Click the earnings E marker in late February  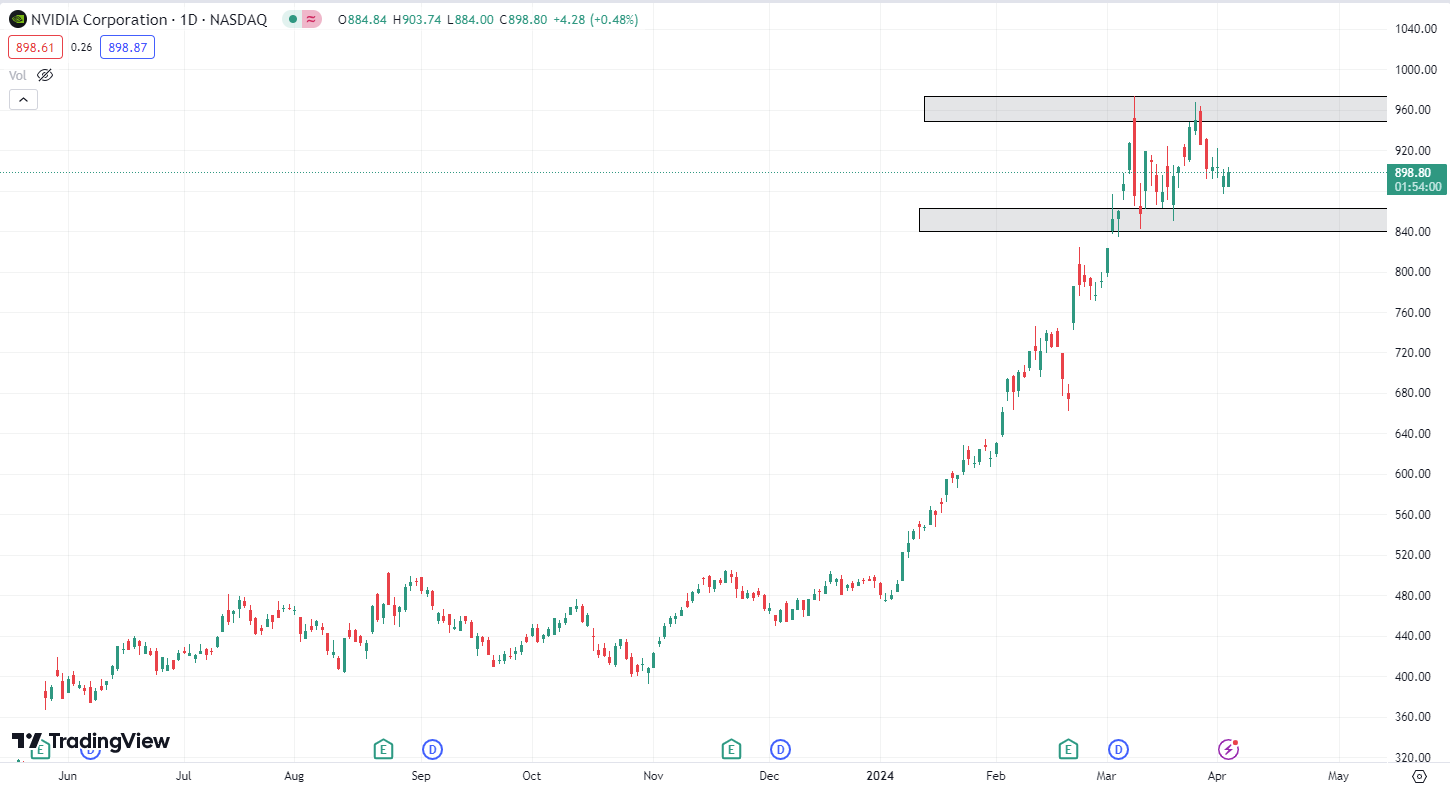click(x=1068, y=749)
